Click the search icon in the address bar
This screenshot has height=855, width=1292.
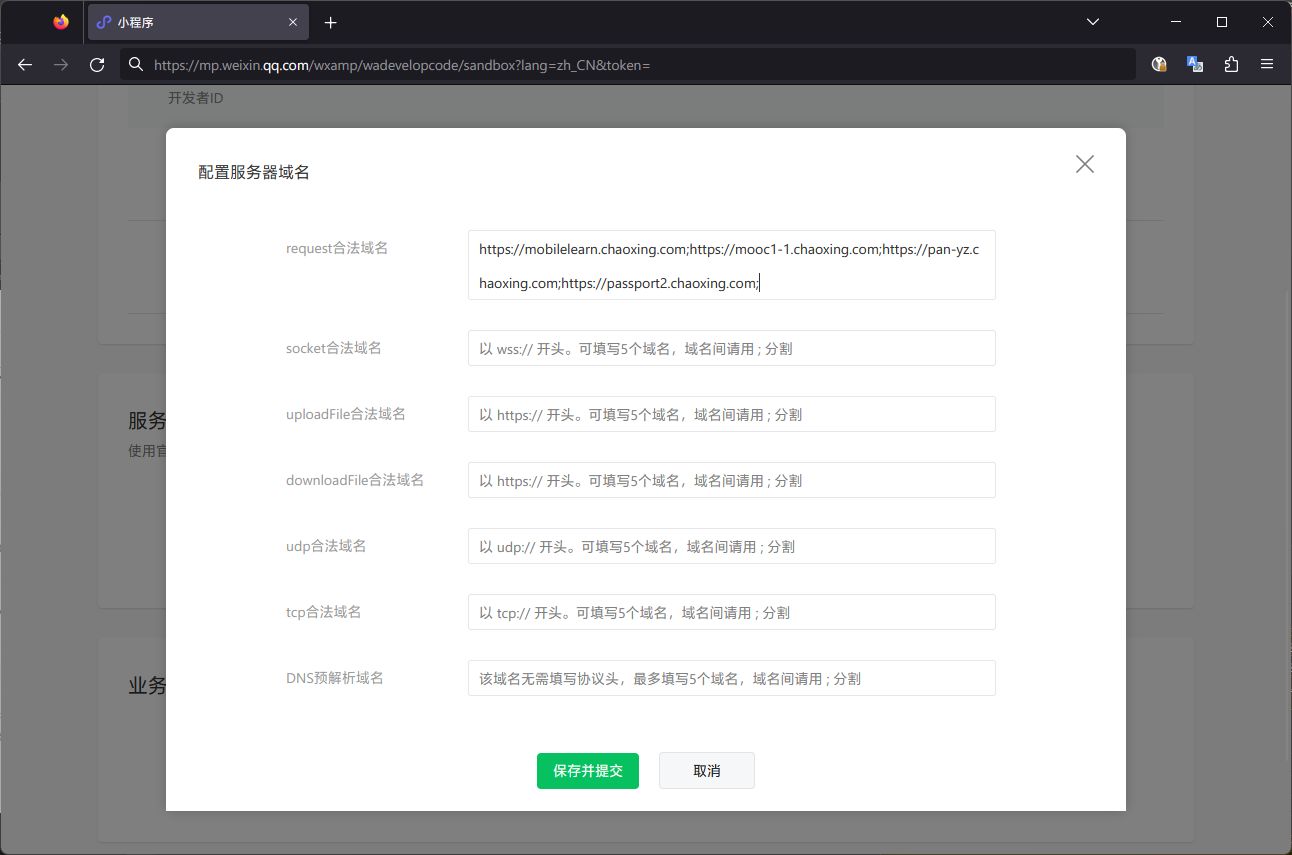(x=137, y=65)
